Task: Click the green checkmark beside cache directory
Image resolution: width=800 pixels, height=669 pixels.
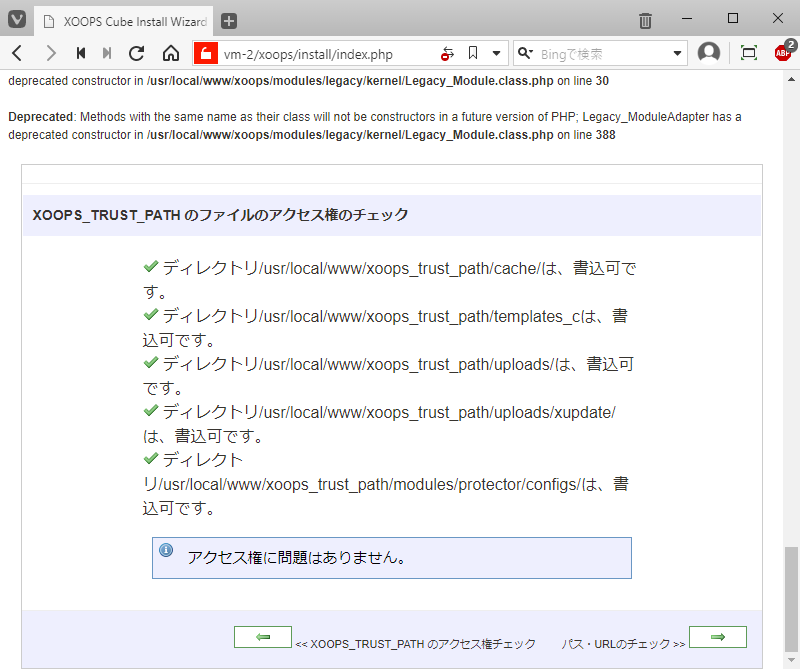Action: point(151,266)
